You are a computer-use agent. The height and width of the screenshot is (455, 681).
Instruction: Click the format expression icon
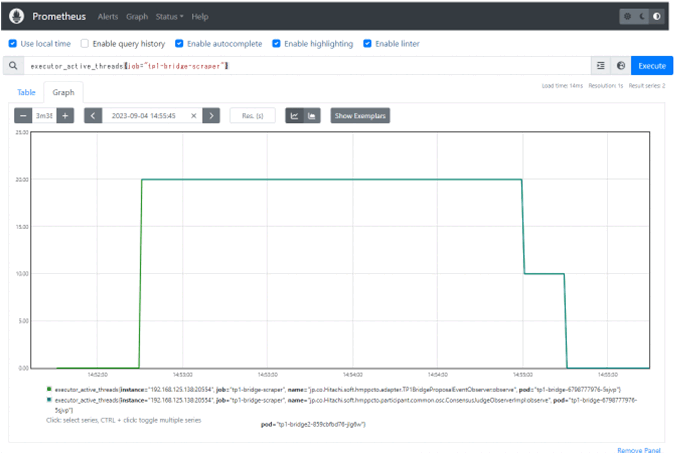[601, 66]
